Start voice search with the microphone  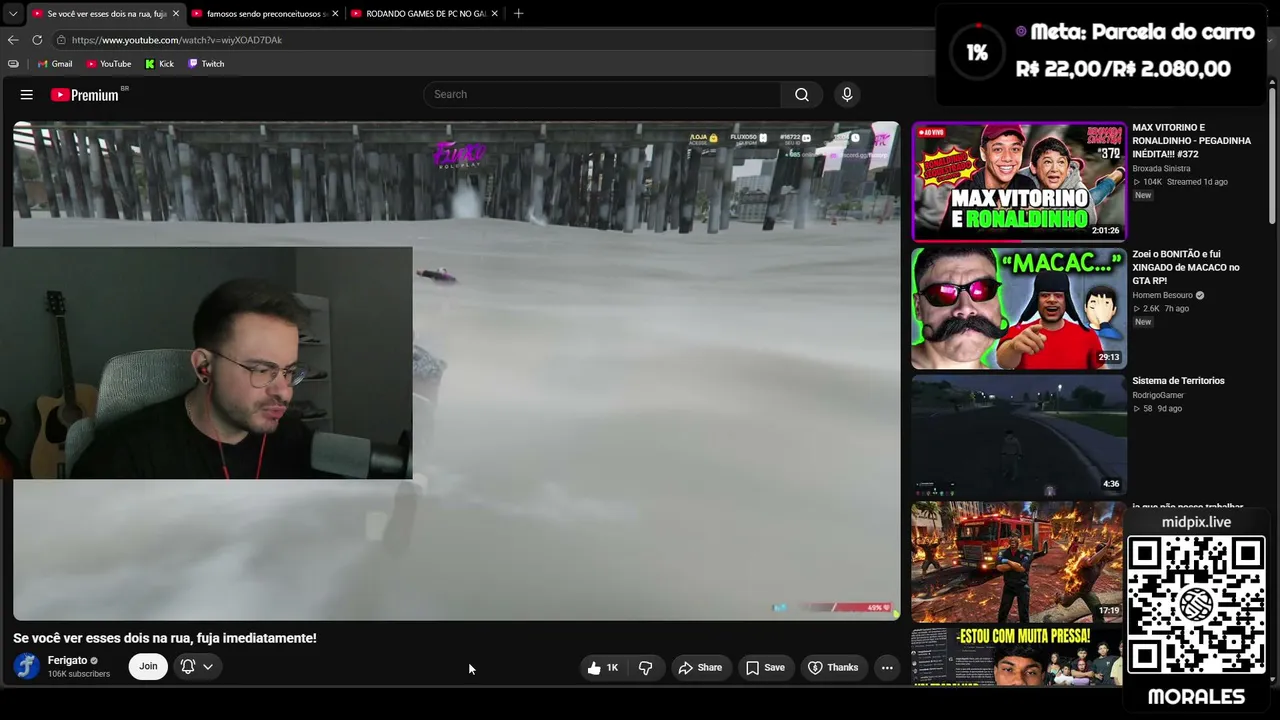point(847,94)
